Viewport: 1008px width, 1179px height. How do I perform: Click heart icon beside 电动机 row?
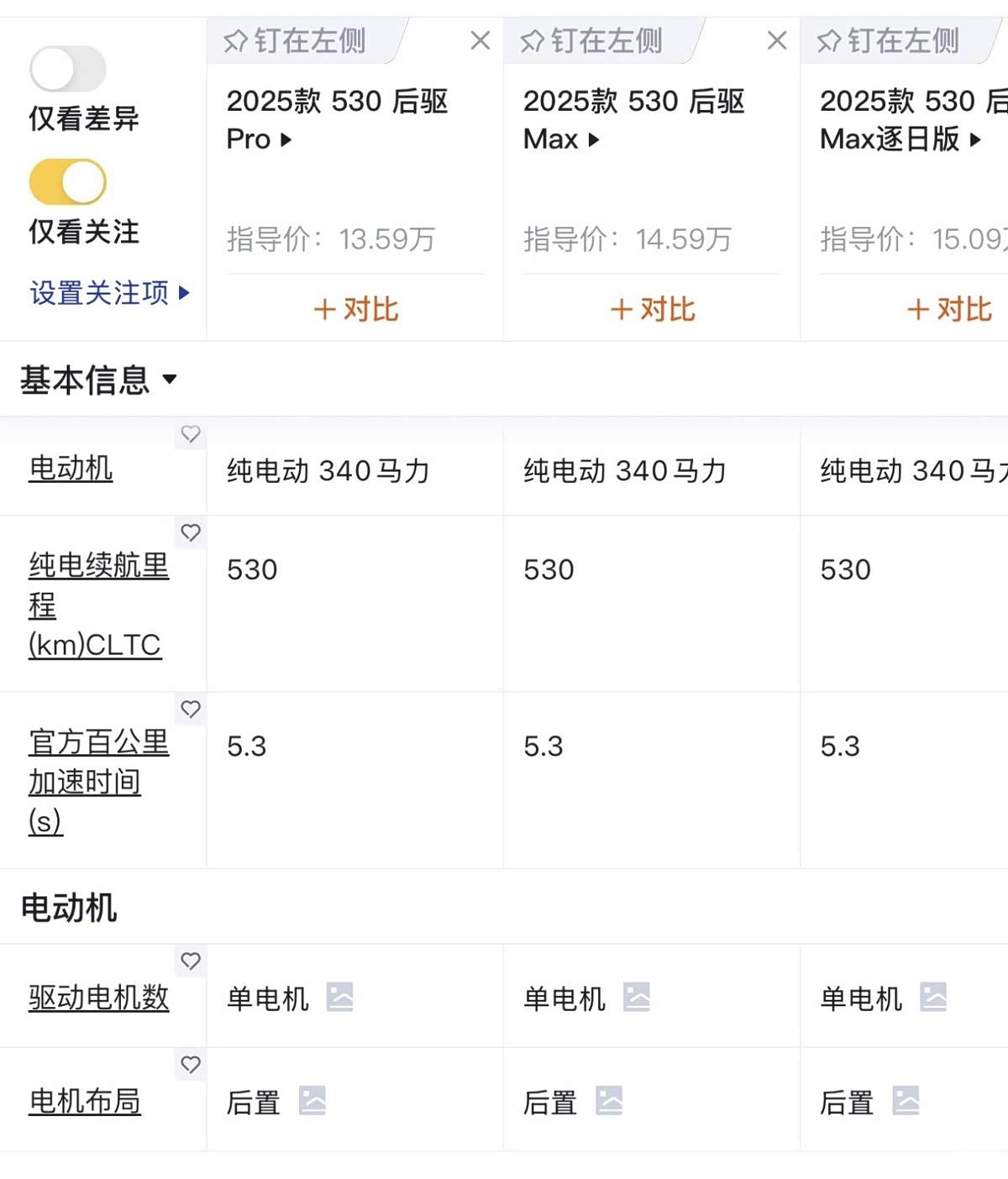191,434
